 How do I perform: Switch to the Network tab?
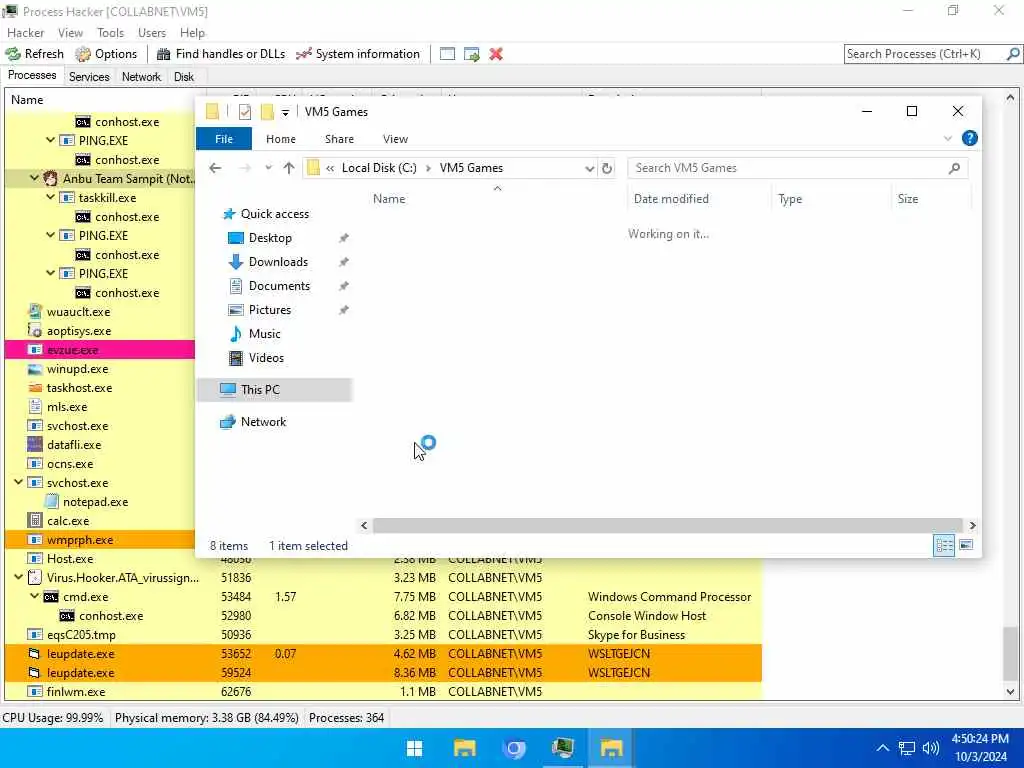click(x=141, y=76)
